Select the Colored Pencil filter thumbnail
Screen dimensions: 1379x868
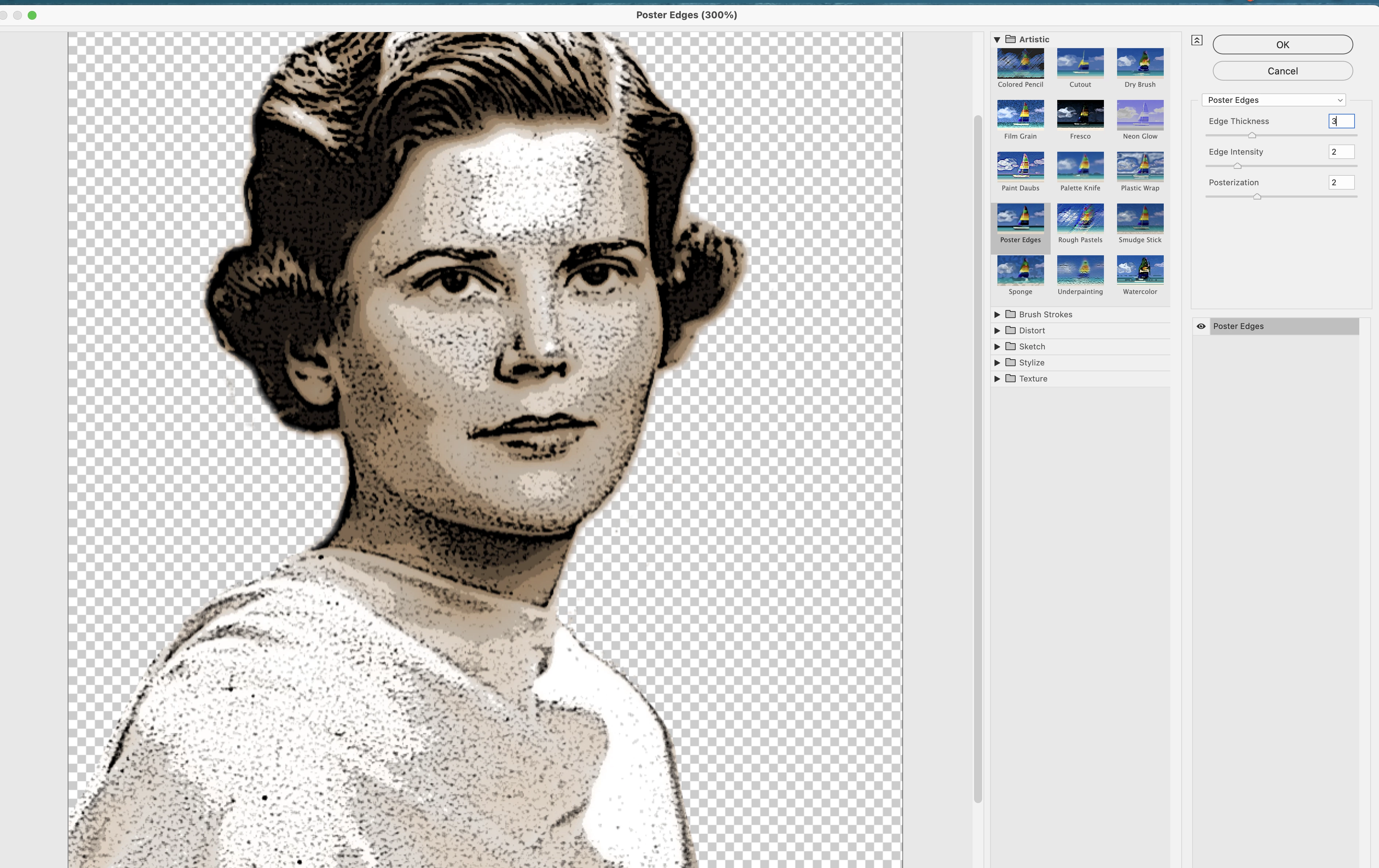(1020, 63)
